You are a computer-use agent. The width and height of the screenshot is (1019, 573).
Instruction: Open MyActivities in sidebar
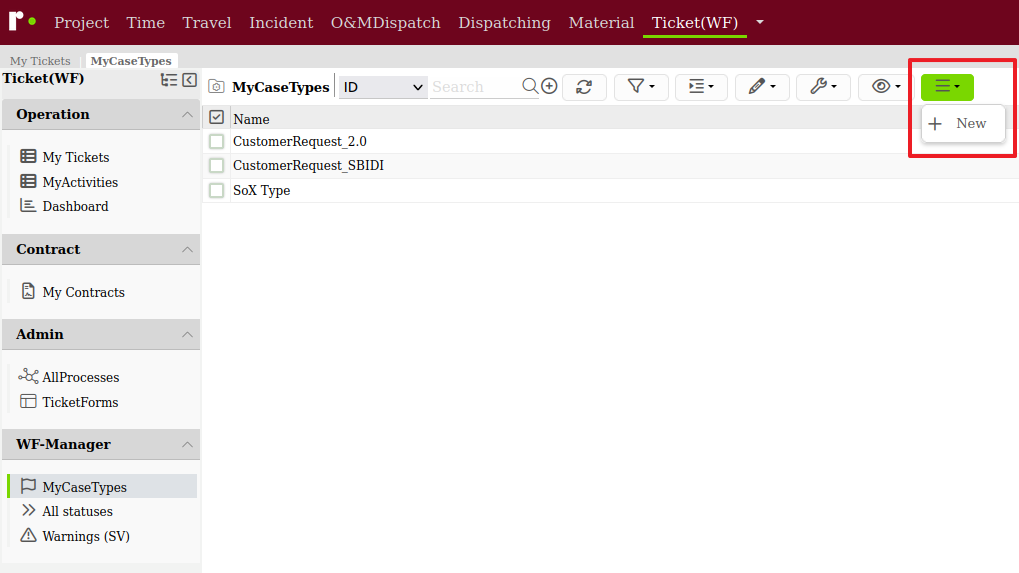click(81, 183)
